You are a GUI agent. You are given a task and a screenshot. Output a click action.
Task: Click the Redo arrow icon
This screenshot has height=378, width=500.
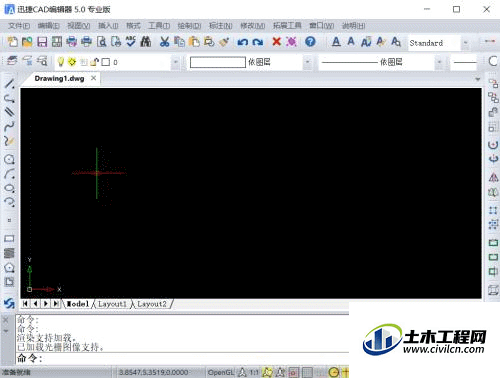257,42
